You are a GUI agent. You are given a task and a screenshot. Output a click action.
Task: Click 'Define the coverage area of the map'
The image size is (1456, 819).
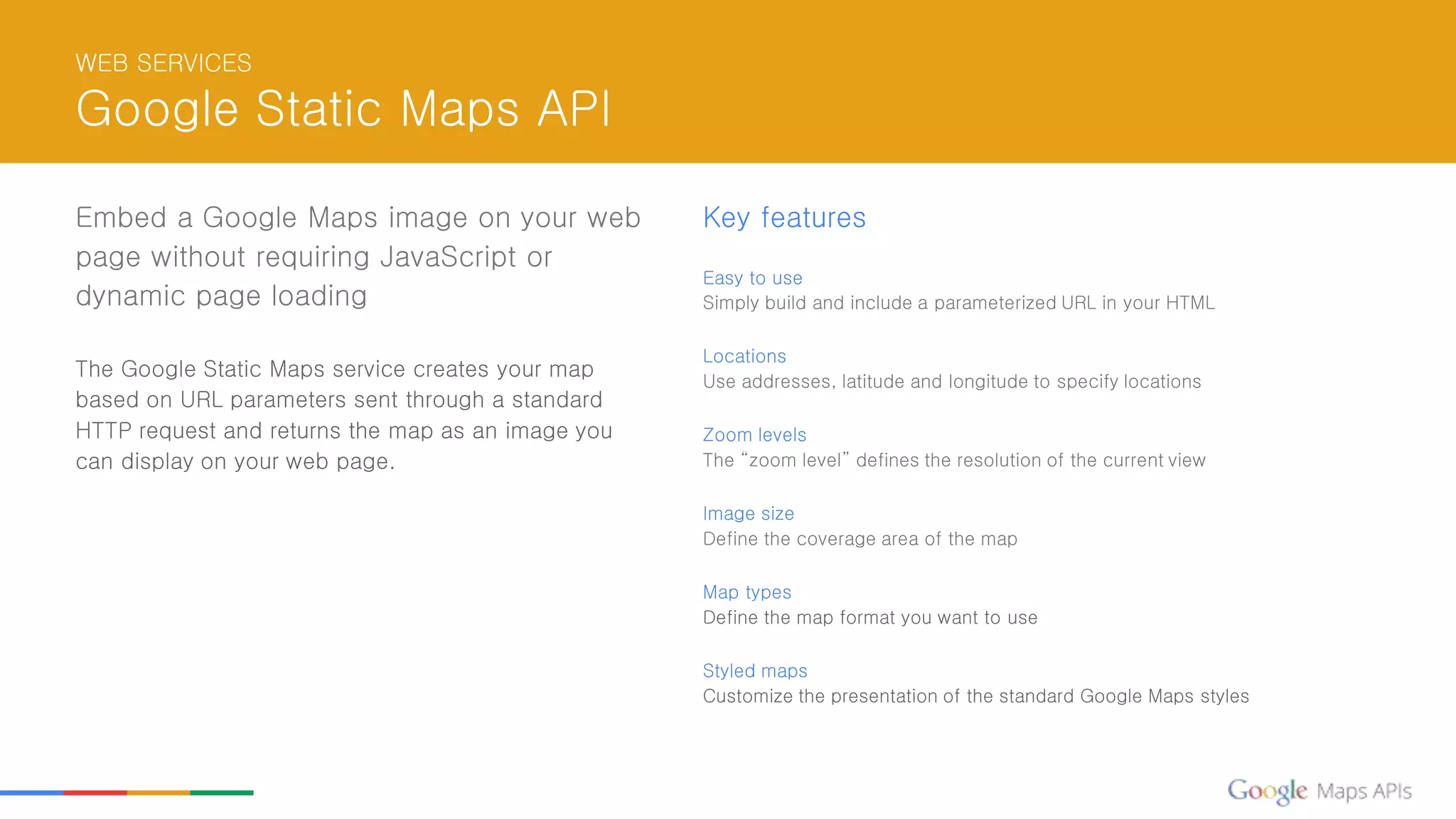pyautogui.click(x=860, y=539)
